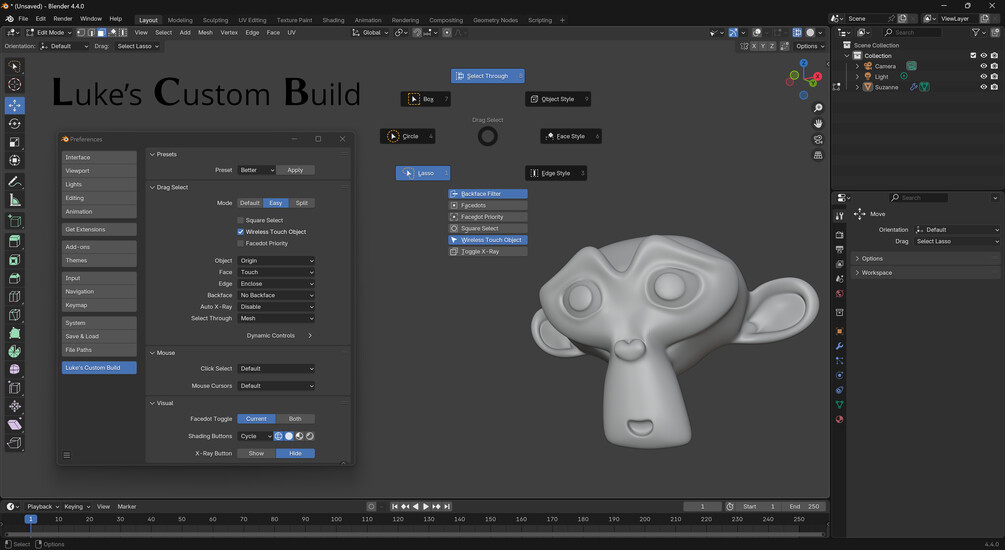This screenshot has width=1005, height=550.
Task: Open the Render menu
Action: [63, 19]
